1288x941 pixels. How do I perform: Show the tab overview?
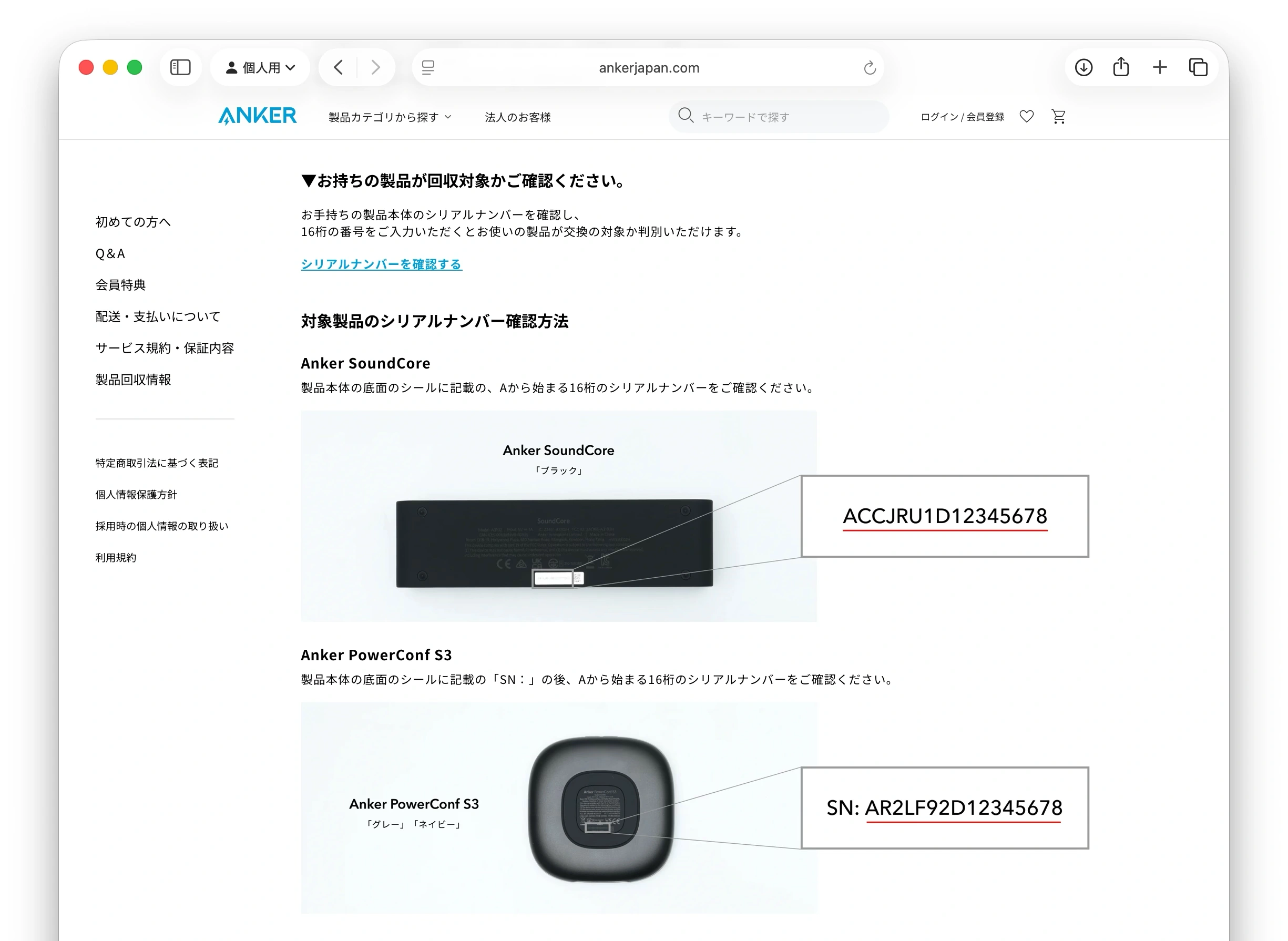(x=1198, y=67)
